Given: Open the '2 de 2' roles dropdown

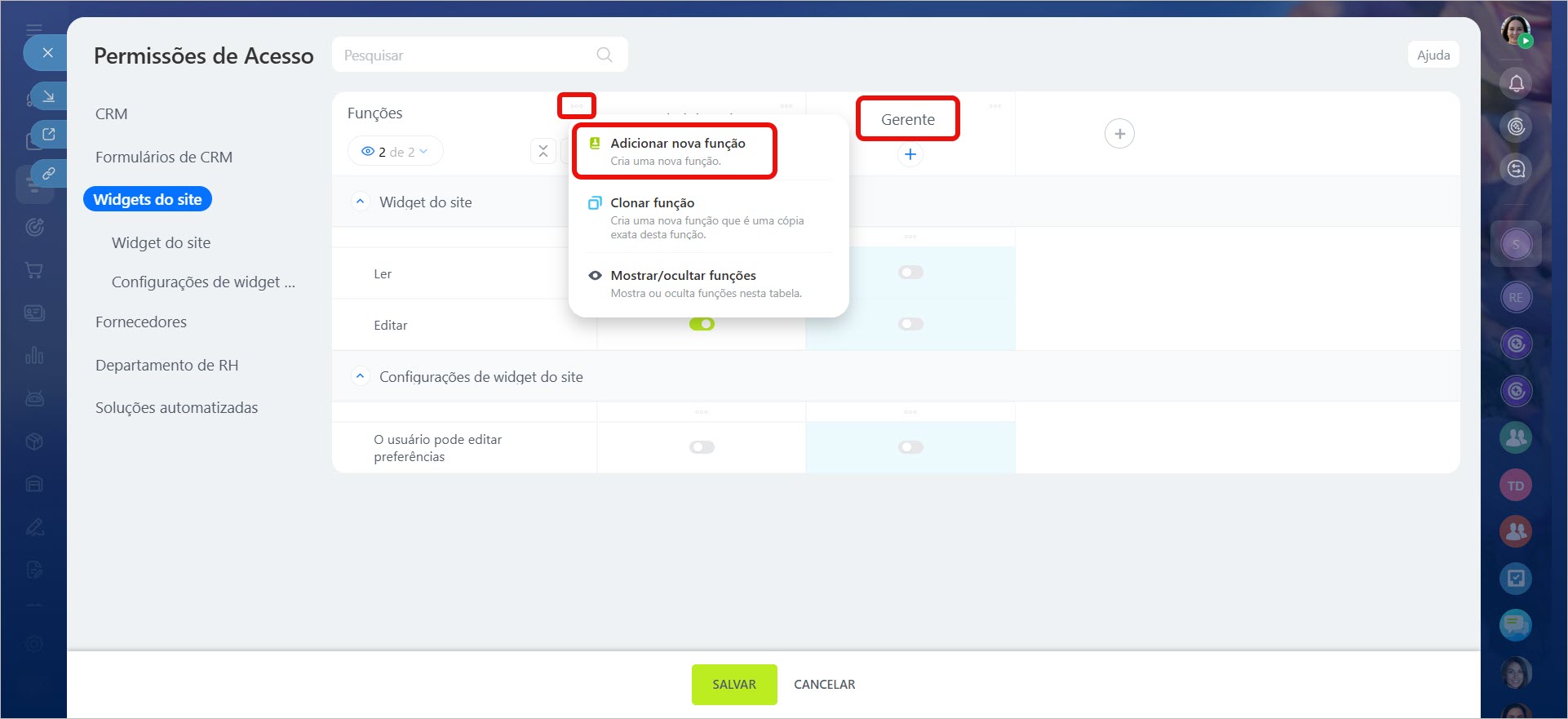Looking at the screenshot, I should (395, 152).
